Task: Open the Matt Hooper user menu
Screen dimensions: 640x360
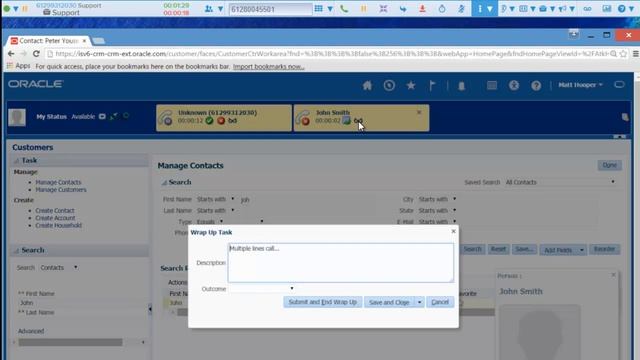Action: 580,85
